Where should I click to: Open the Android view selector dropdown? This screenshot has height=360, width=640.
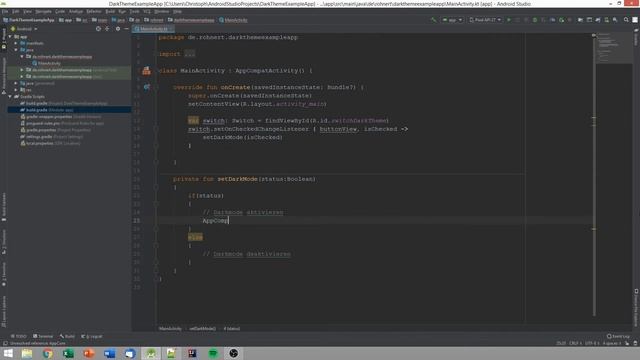24,29
